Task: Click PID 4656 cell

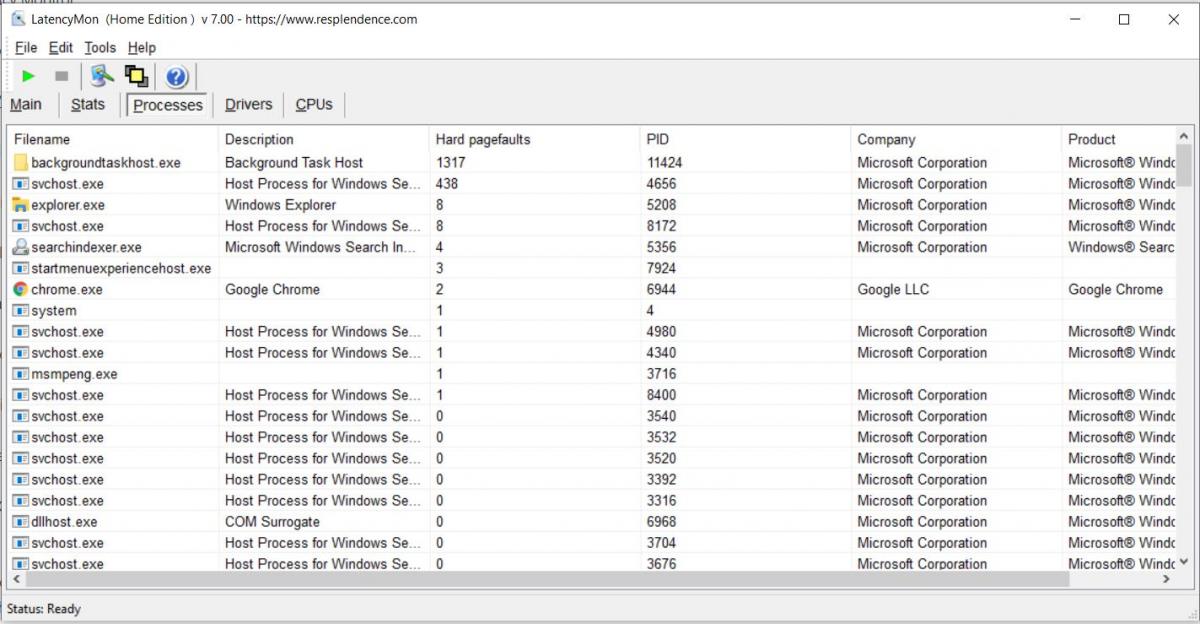Action: (x=661, y=184)
